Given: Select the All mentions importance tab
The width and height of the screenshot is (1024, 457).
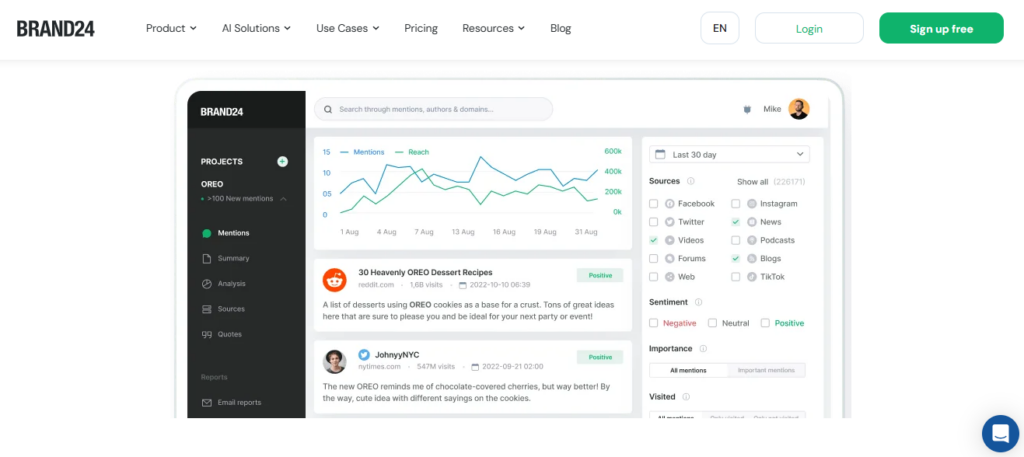Looking at the screenshot, I should pos(688,370).
